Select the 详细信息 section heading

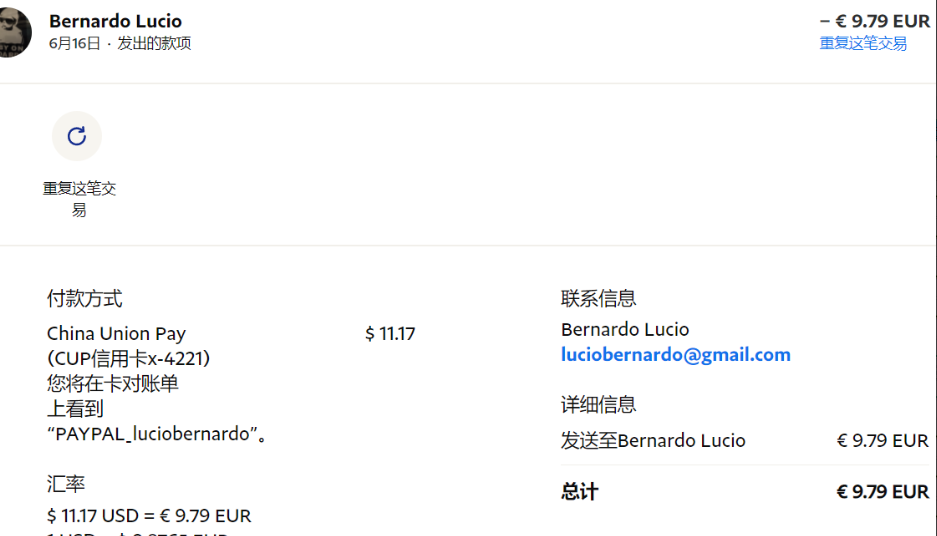tap(598, 404)
